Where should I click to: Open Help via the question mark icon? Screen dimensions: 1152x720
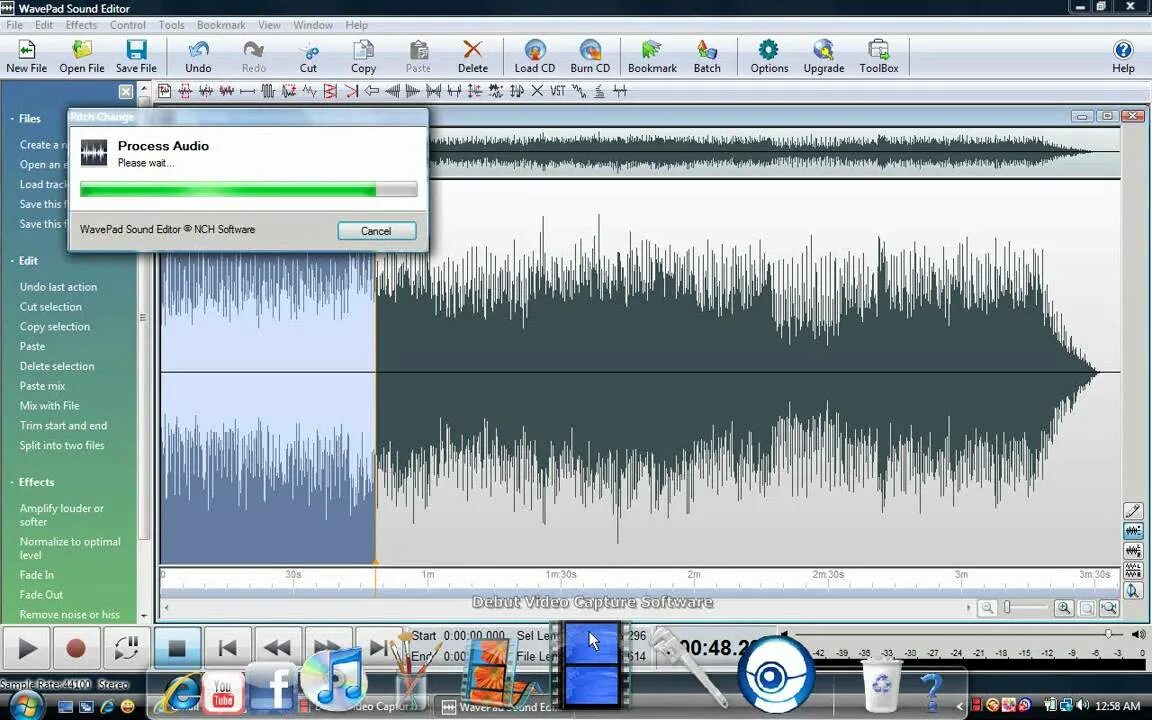(x=1123, y=57)
